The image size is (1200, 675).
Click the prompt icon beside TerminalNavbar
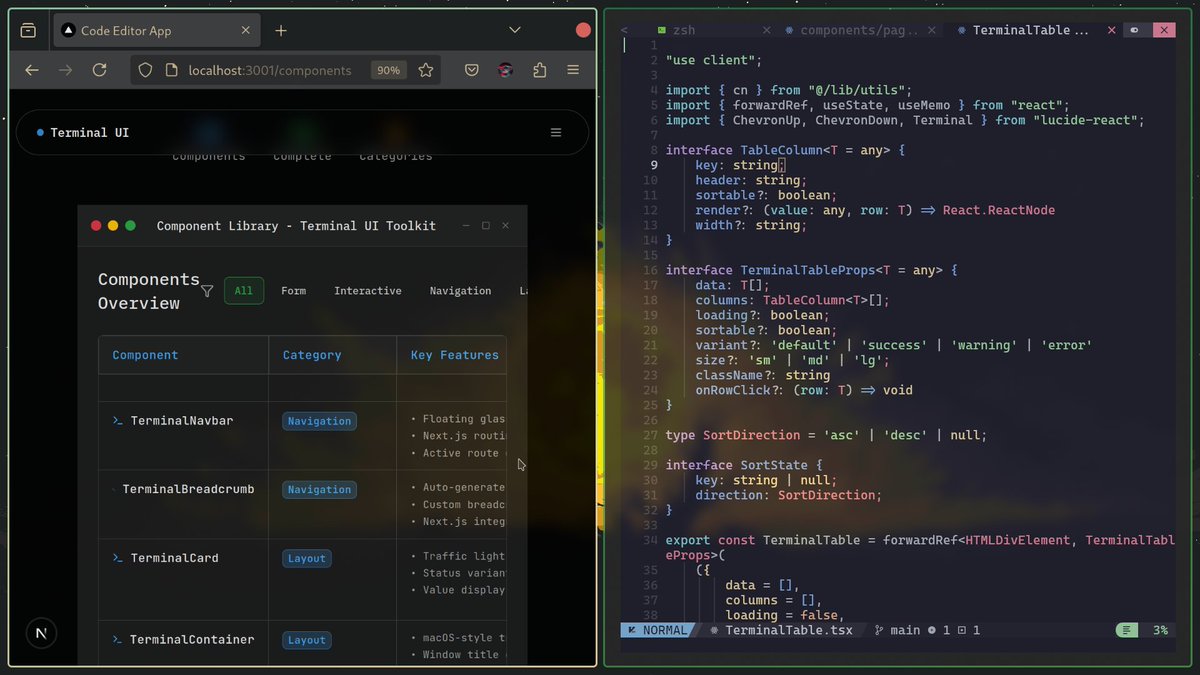click(118, 421)
